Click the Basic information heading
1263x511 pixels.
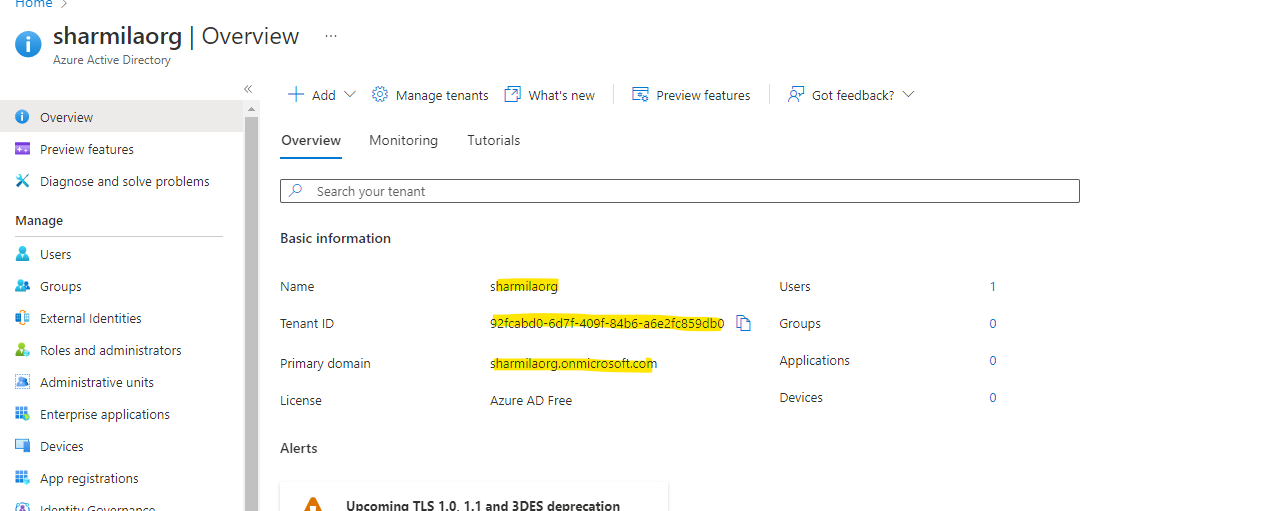335,238
